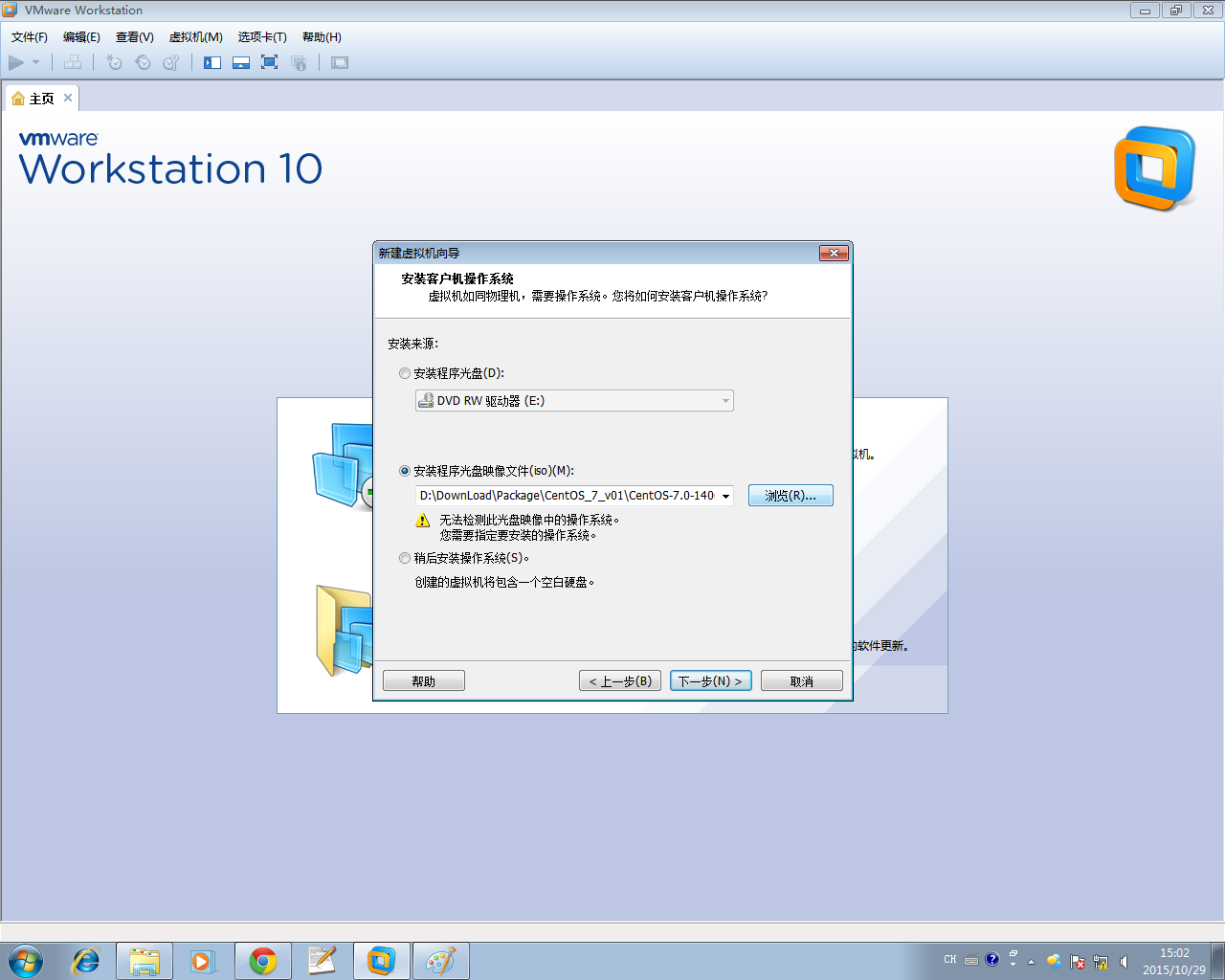1225x980 pixels.
Task: Open the media player taskbar icon
Action: [203, 961]
